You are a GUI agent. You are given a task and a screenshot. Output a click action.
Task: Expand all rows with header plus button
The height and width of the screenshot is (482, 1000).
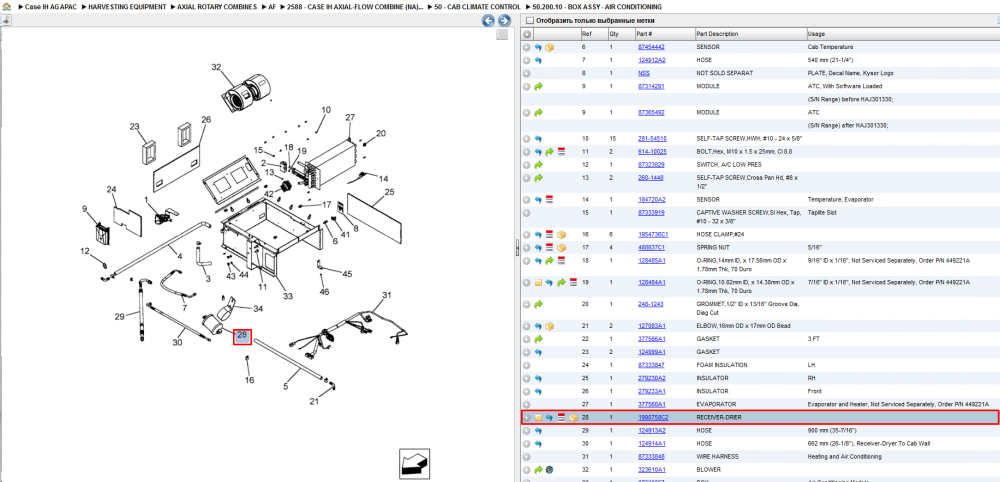click(527, 34)
